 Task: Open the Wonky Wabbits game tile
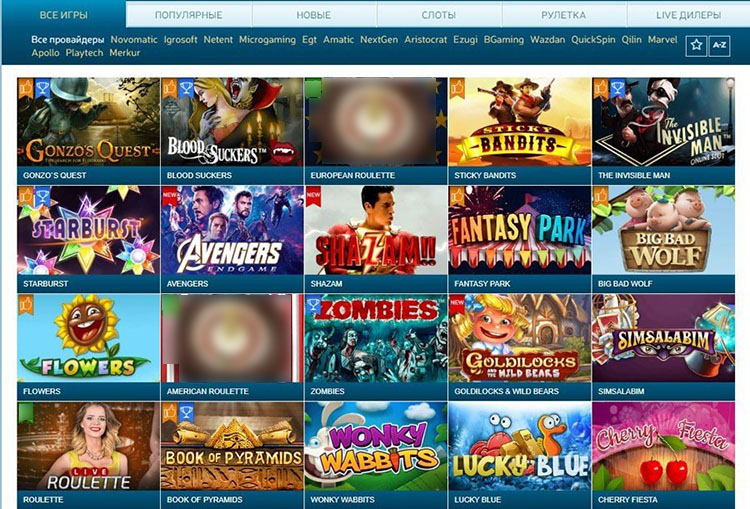(x=375, y=446)
